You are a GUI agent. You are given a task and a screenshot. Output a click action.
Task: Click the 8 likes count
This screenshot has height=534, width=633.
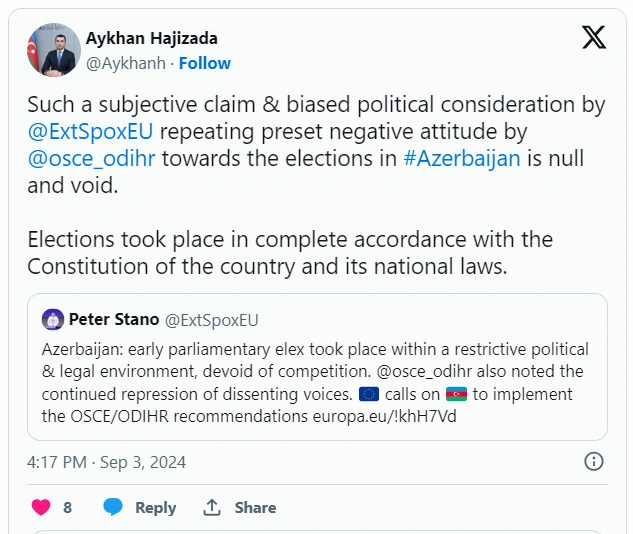68,507
